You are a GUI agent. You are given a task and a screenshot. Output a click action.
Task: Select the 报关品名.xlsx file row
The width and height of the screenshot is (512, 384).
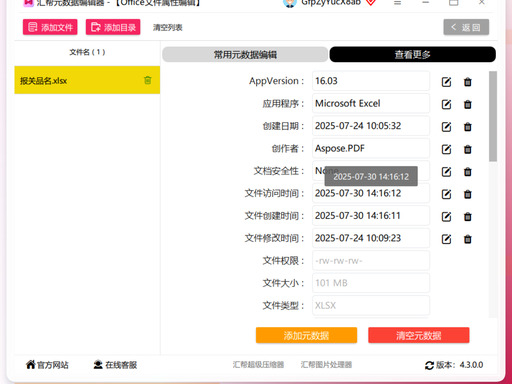(87, 80)
